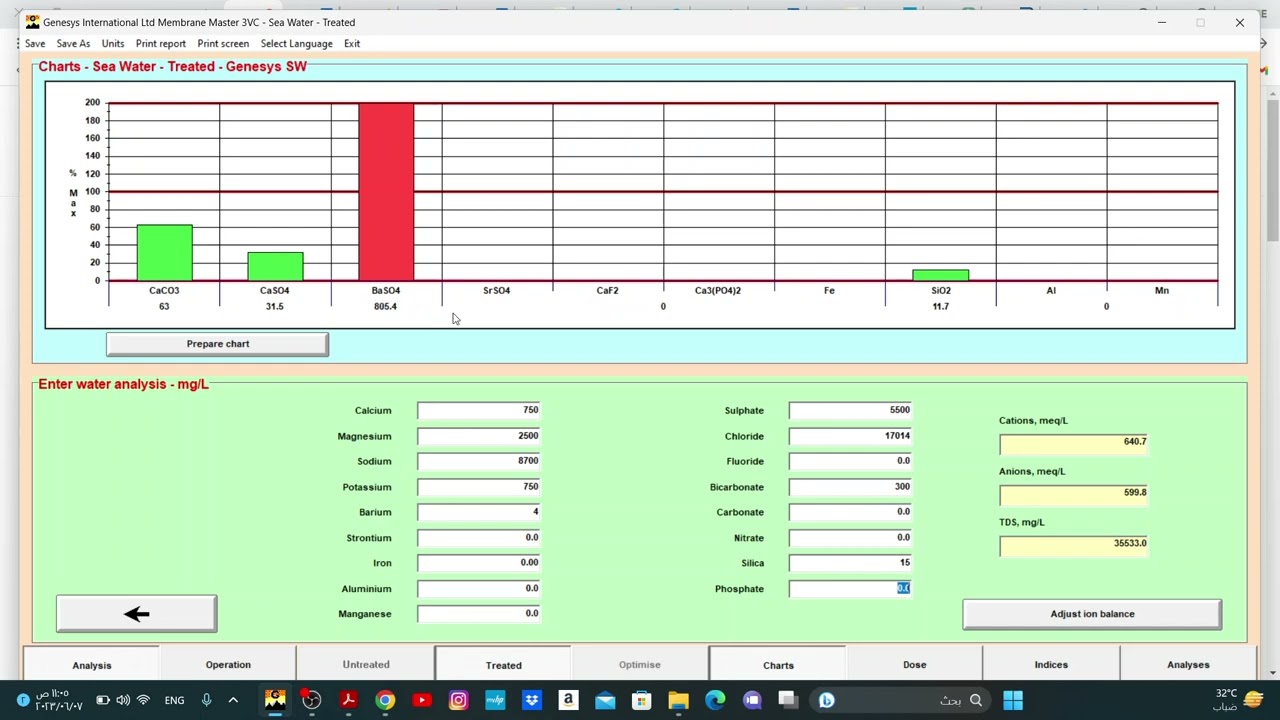Select the Treated tab
Screen dimensions: 1280x720
[x=503, y=665]
